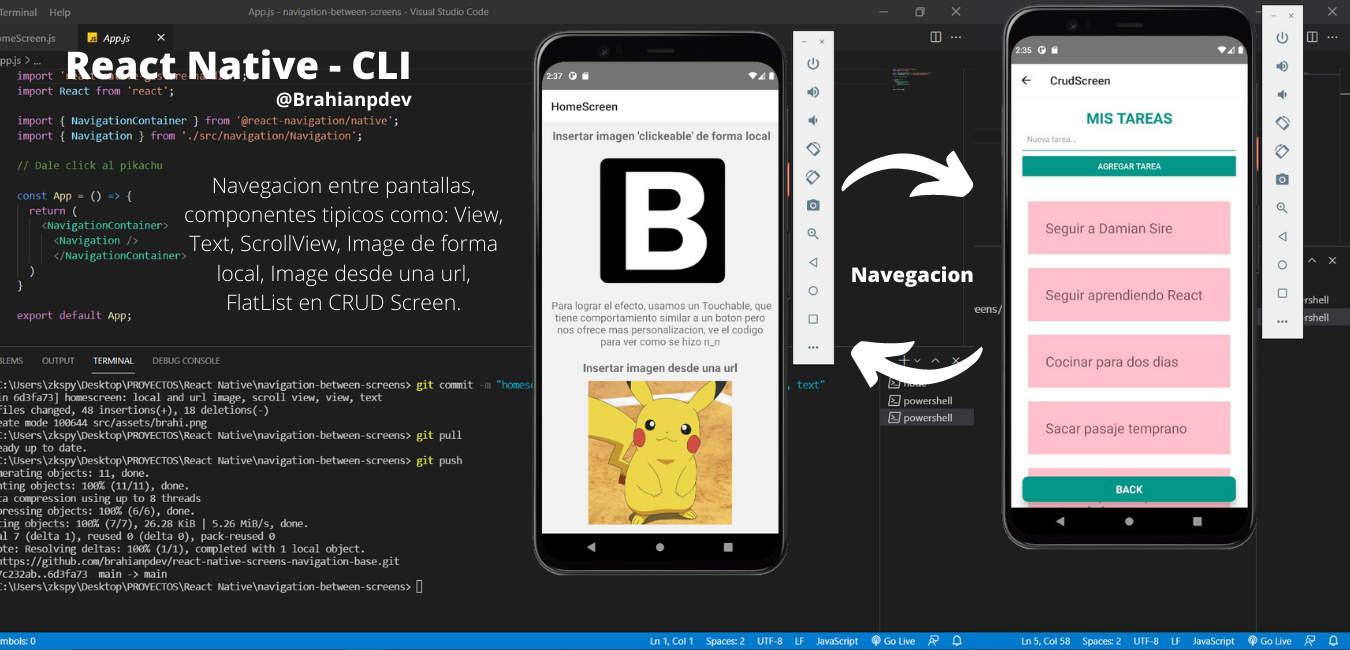The image size is (1350, 650).
Task: Maximize terminal panel with up chevron
Action: tap(935, 360)
